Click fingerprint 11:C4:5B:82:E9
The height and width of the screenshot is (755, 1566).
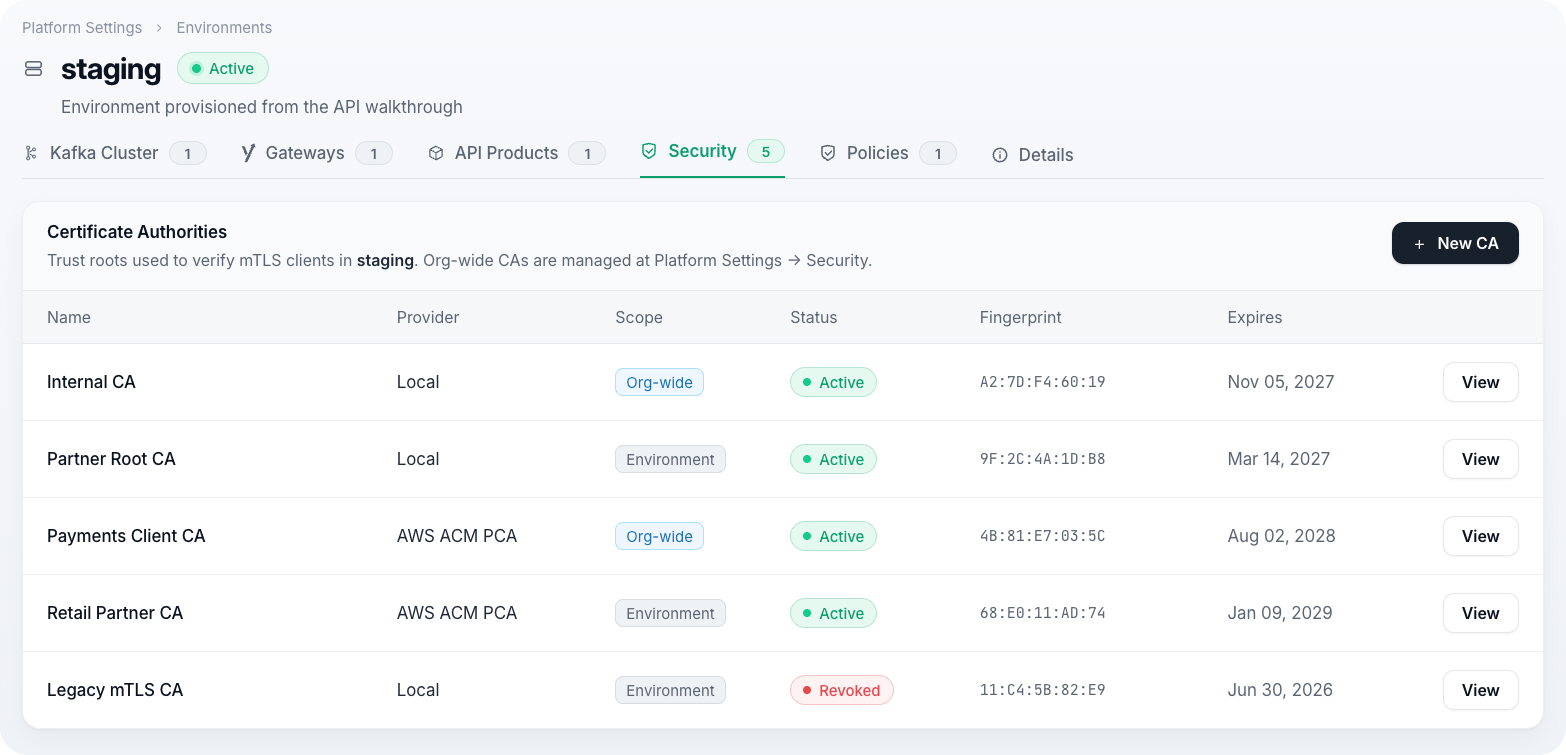[1042, 690]
